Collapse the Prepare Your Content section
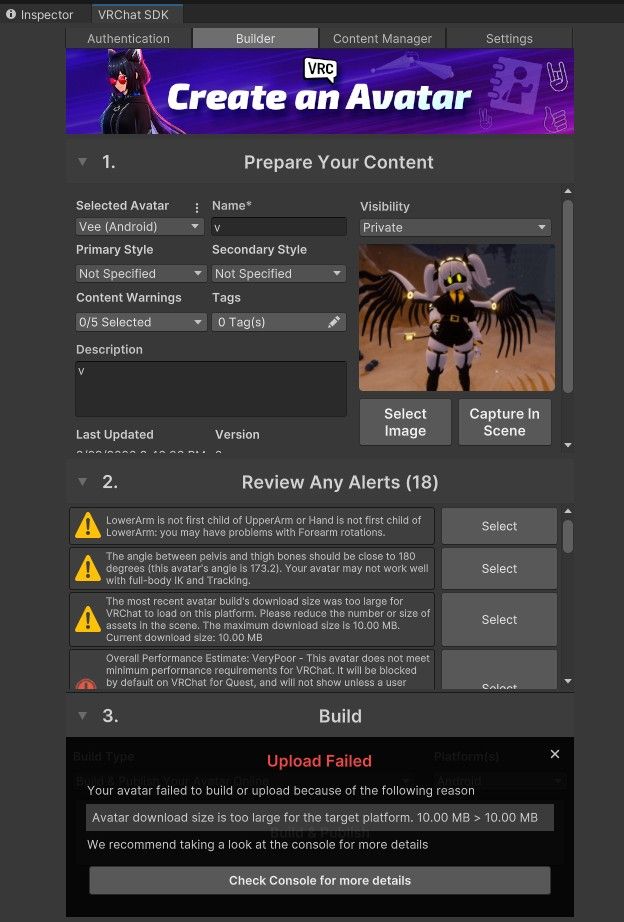Image resolution: width=624 pixels, height=922 pixels. pyautogui.click(x=83, y=162)
